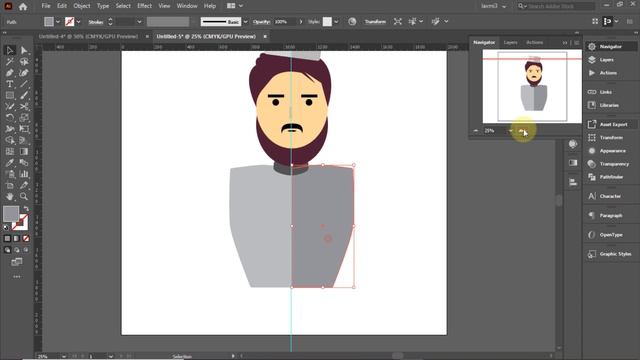This screenshot has width=640, height=360.
Task: Choose the Type tool
Action: (x=10, y=84)
